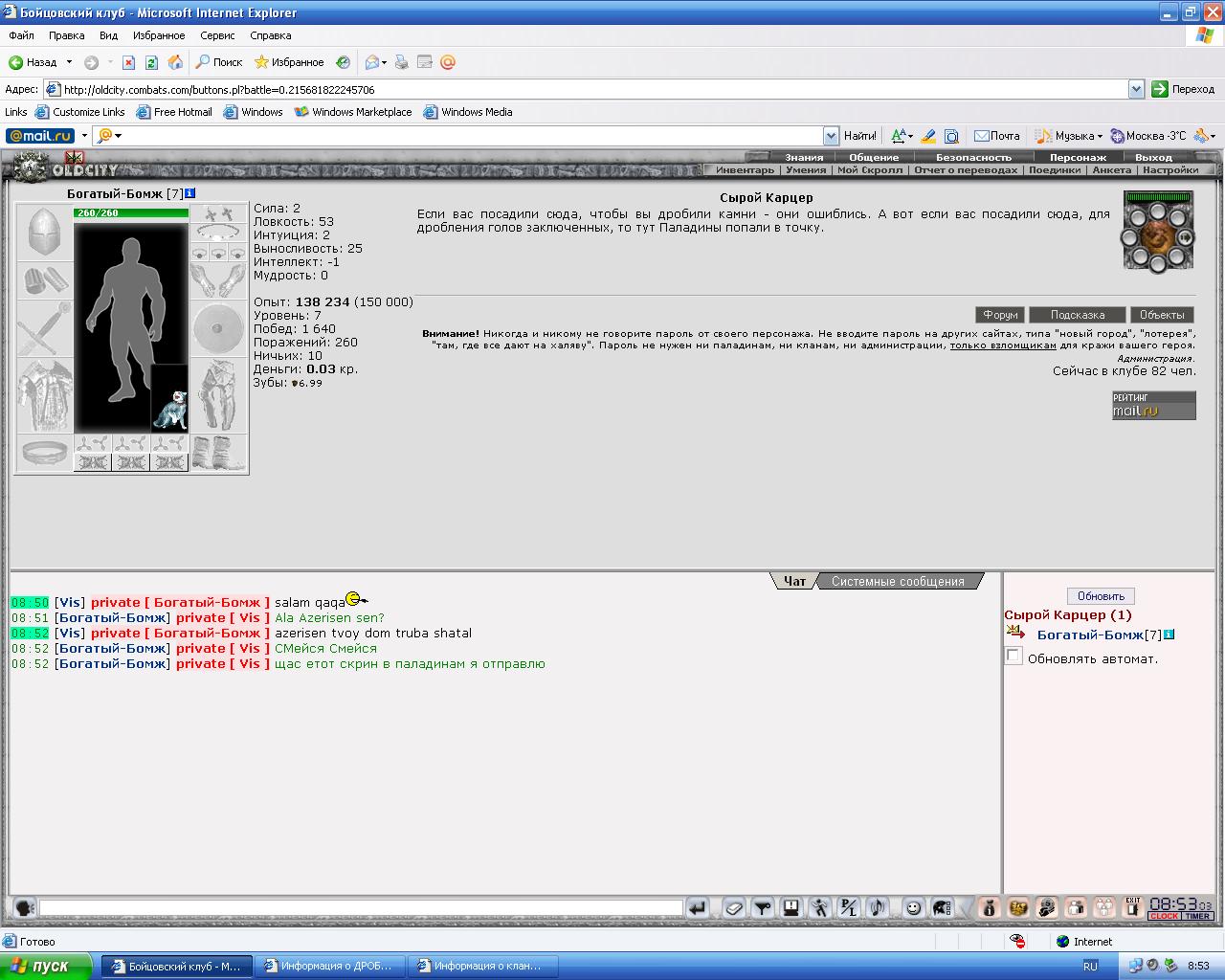Enable the 'Обновлять автомат.' checkbox

click(x=1013, y=657)
